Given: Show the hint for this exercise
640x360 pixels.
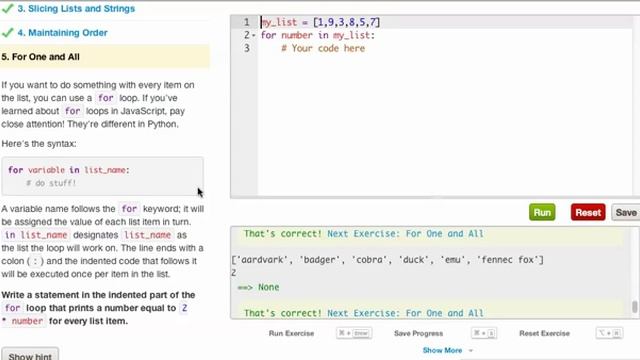Looking at the screenshot, I should (x=30, y=355).
